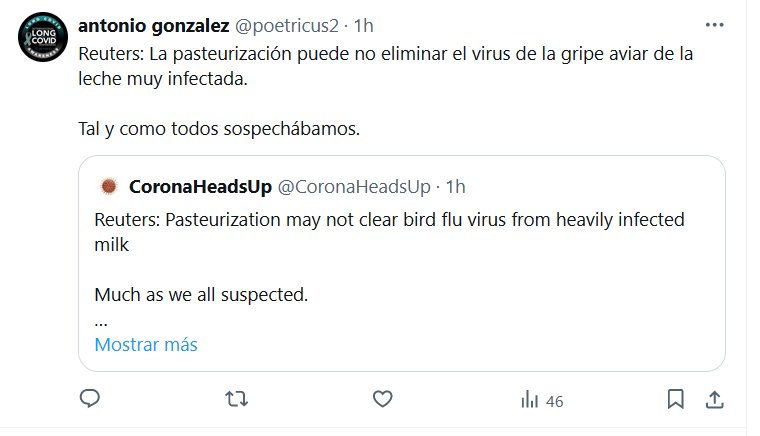This screenshot has height=436, width=760.
Task: Like the tweet with the heart icon
Action: pyautogui.click(x=381, y=399)
